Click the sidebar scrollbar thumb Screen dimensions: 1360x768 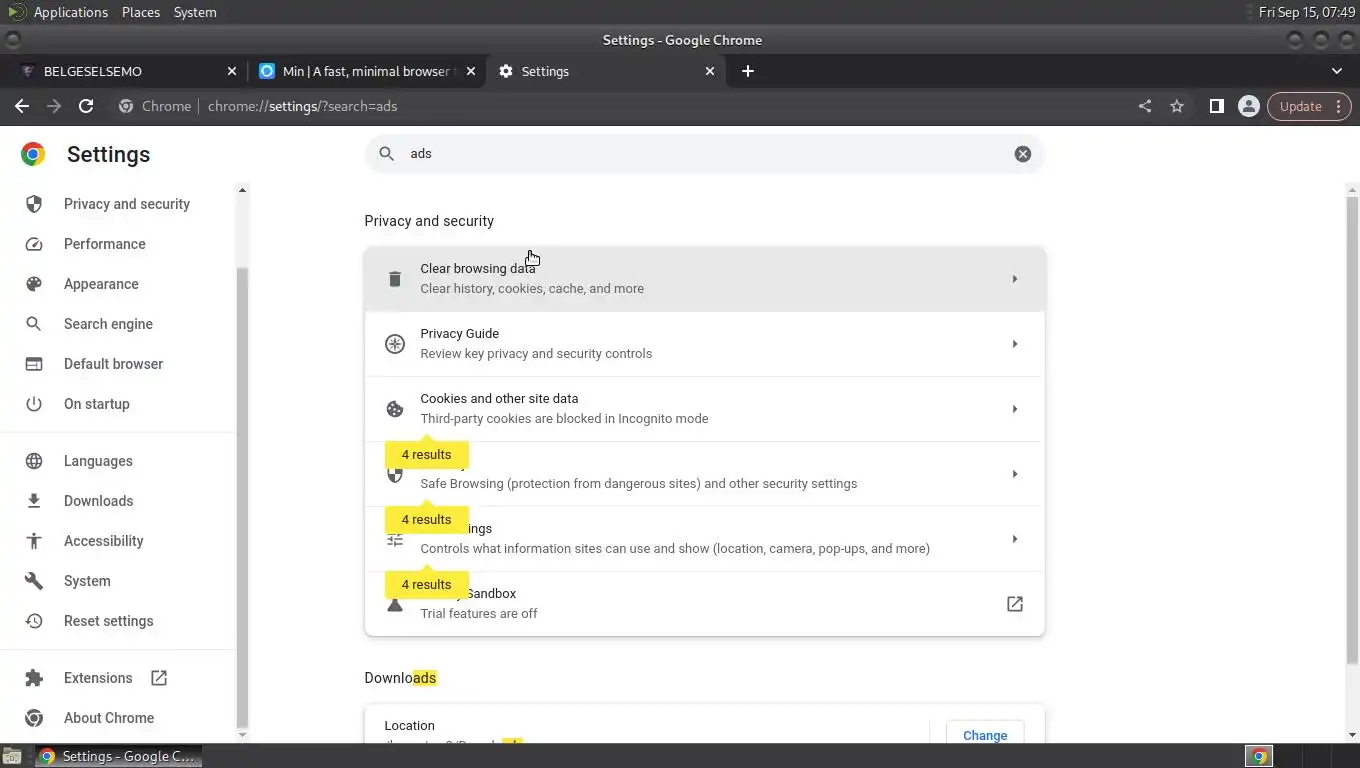click(x=241, y=497)
